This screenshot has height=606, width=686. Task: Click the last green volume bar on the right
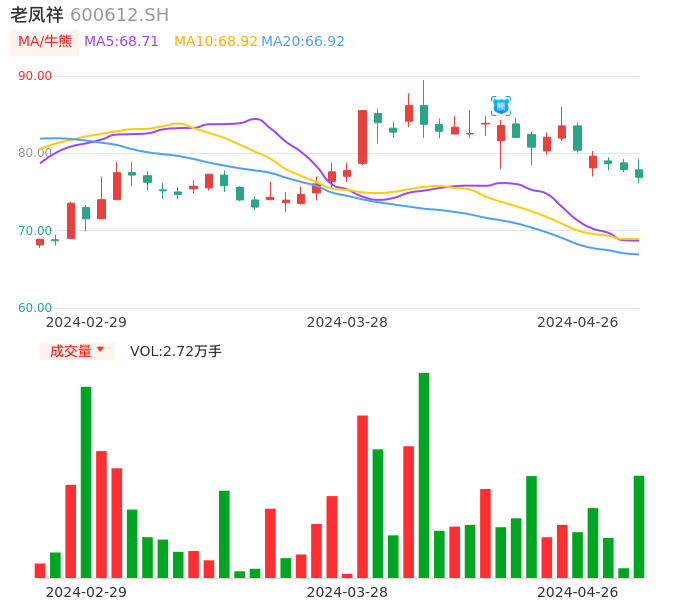639,526
